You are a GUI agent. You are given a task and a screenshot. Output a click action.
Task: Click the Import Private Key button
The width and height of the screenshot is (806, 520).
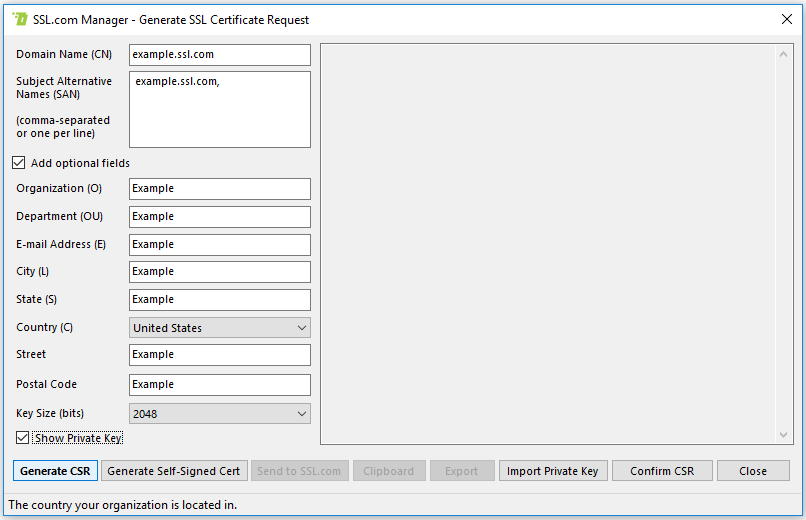point(552,471)
